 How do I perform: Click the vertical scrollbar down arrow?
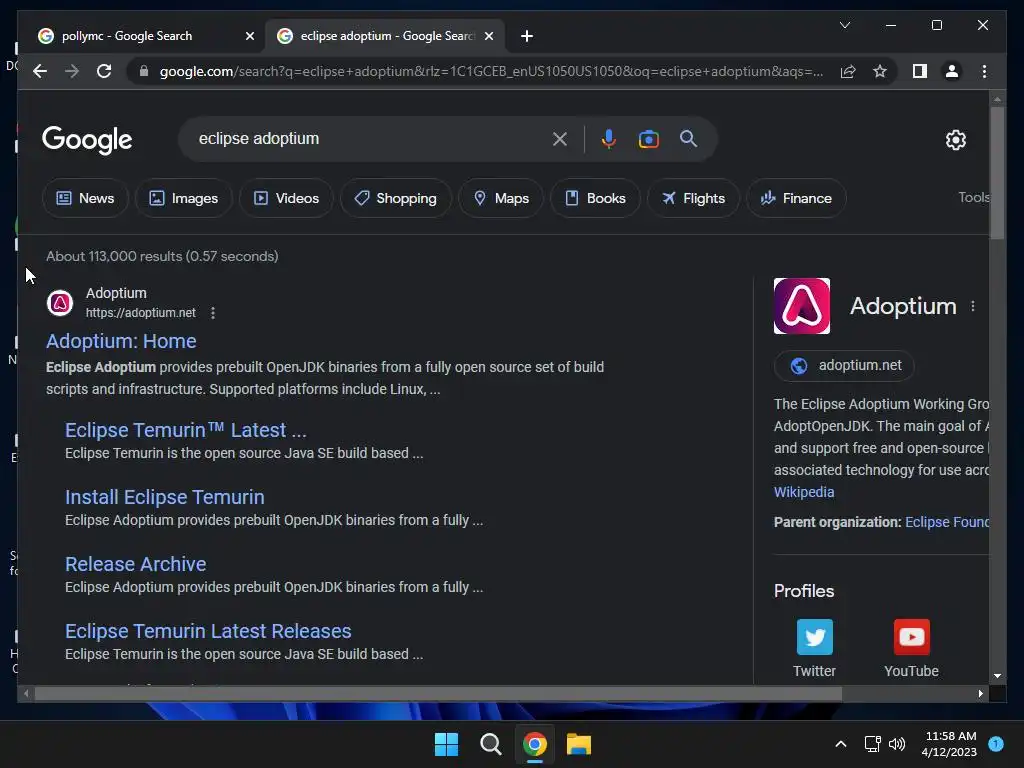(x=997, y=676)
